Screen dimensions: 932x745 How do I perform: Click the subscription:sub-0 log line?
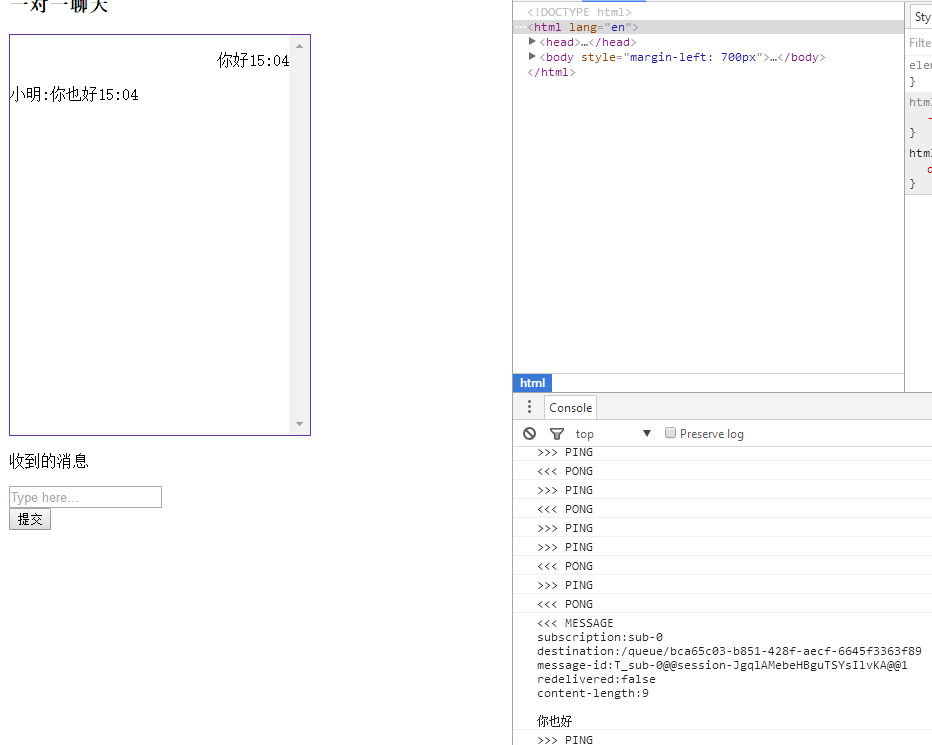click(x=600, y=637)
